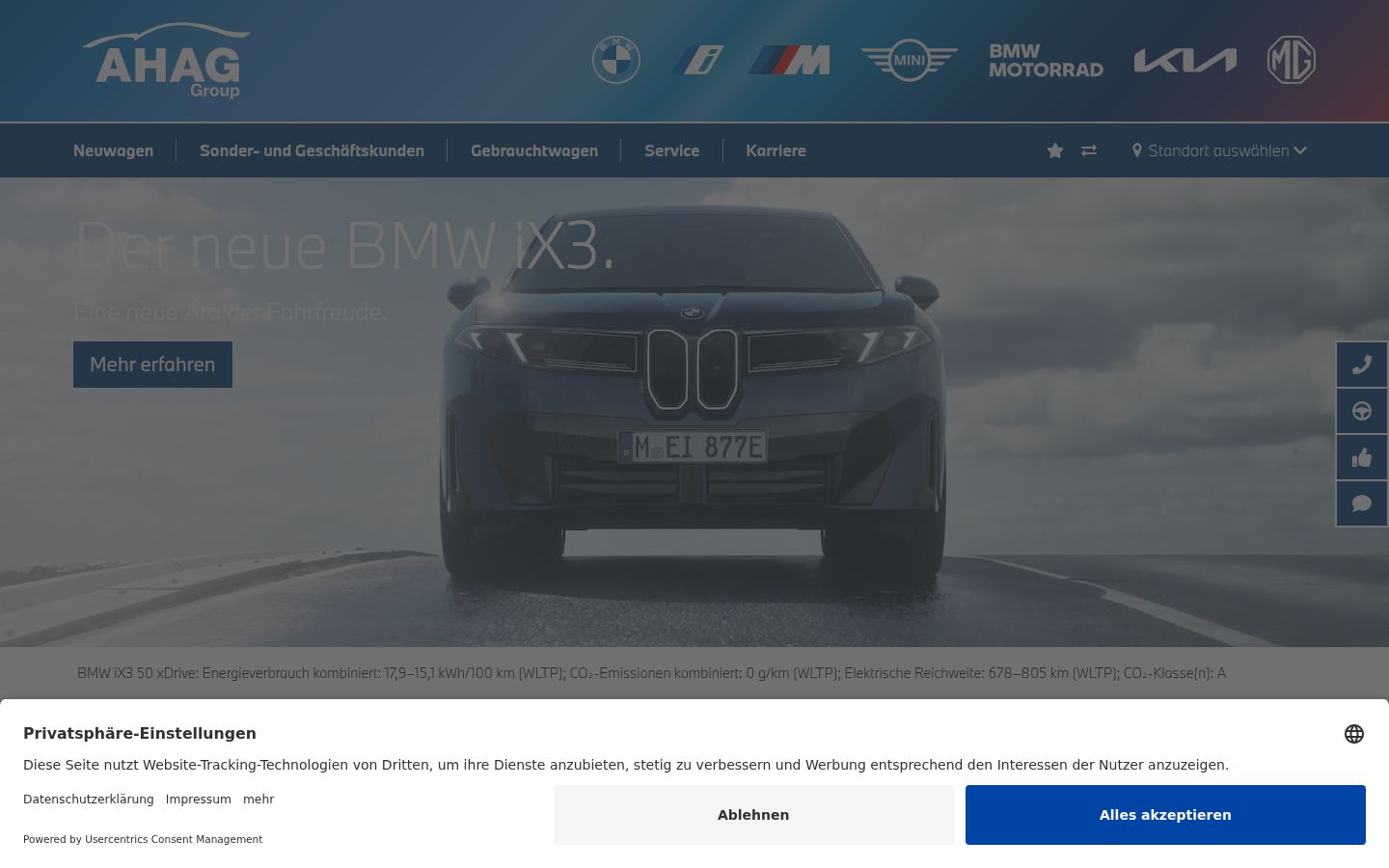
Task: Click Ablehnen to reject tracking
Action: [x=753, y=815]
